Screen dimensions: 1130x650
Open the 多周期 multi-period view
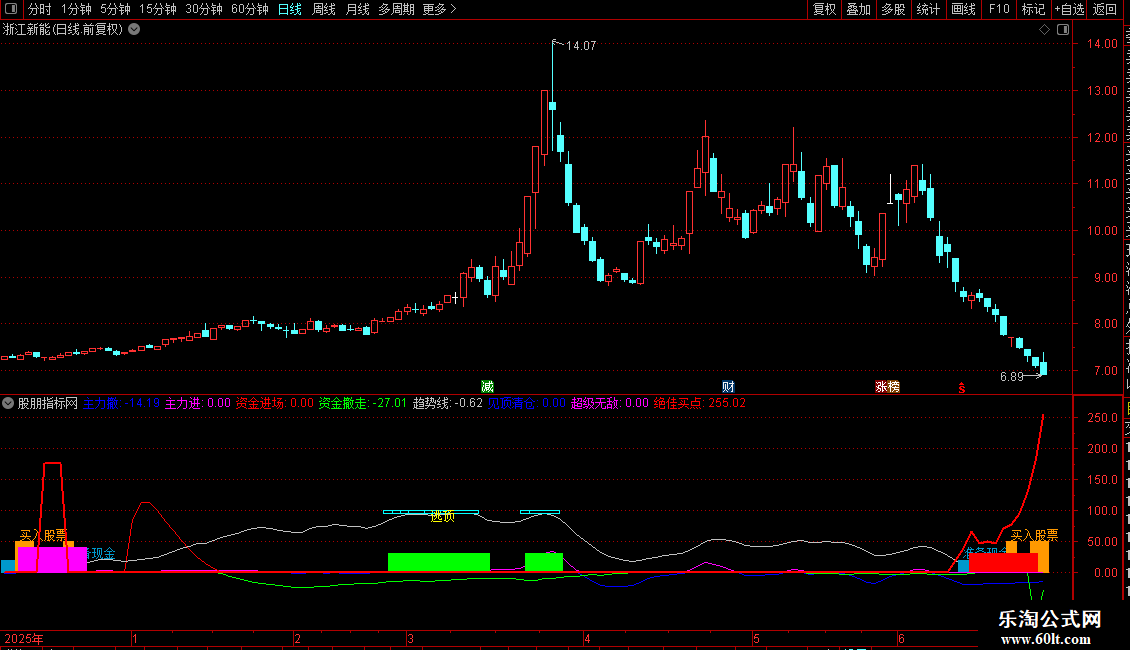click(x=396, y=9)
